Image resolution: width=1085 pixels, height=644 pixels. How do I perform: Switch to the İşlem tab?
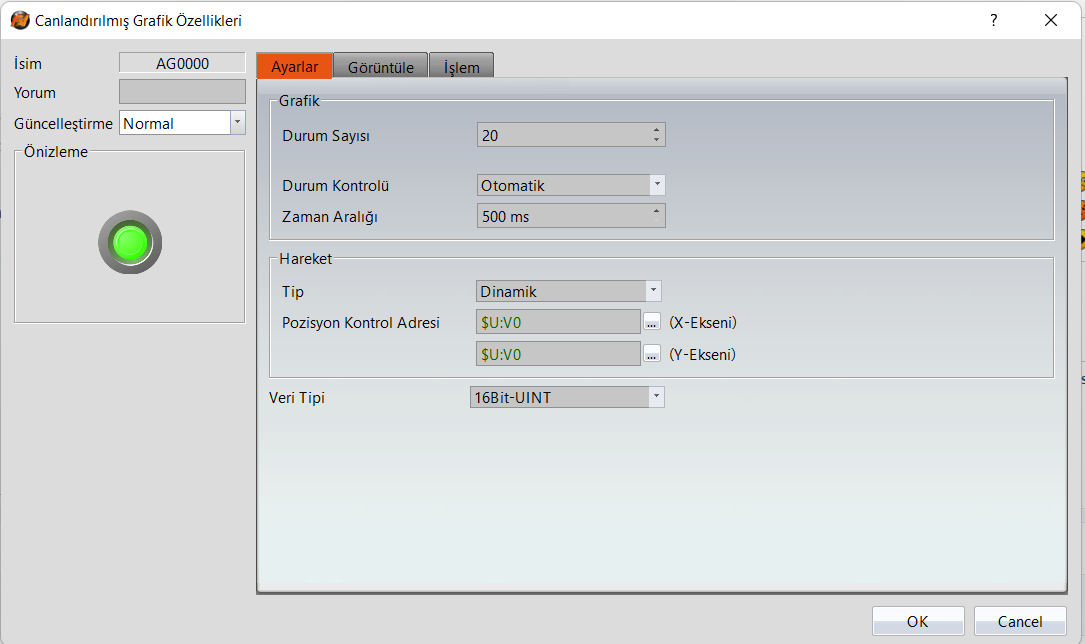[461, 67]
